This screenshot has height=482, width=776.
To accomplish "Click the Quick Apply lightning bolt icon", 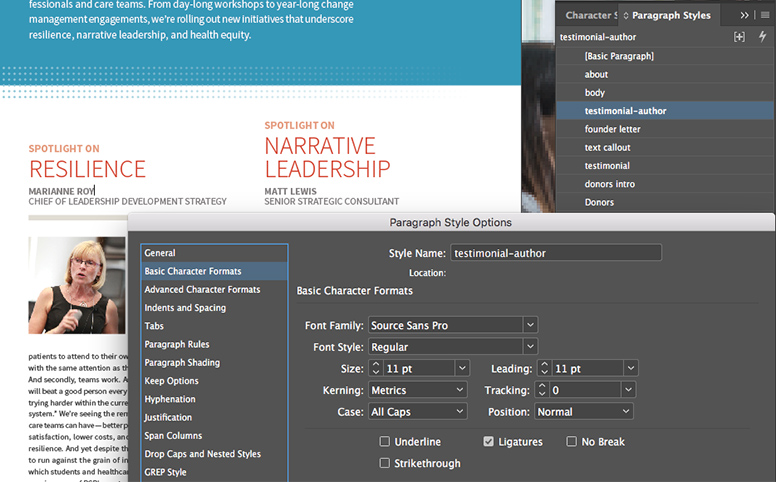I will pyautogui.click(x=763, y=36).
